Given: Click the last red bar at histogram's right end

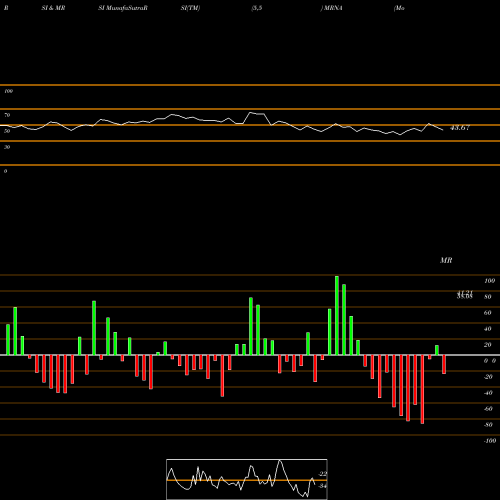Looking at the screenshot, I should pyautogui.click(x=444, y=364).
